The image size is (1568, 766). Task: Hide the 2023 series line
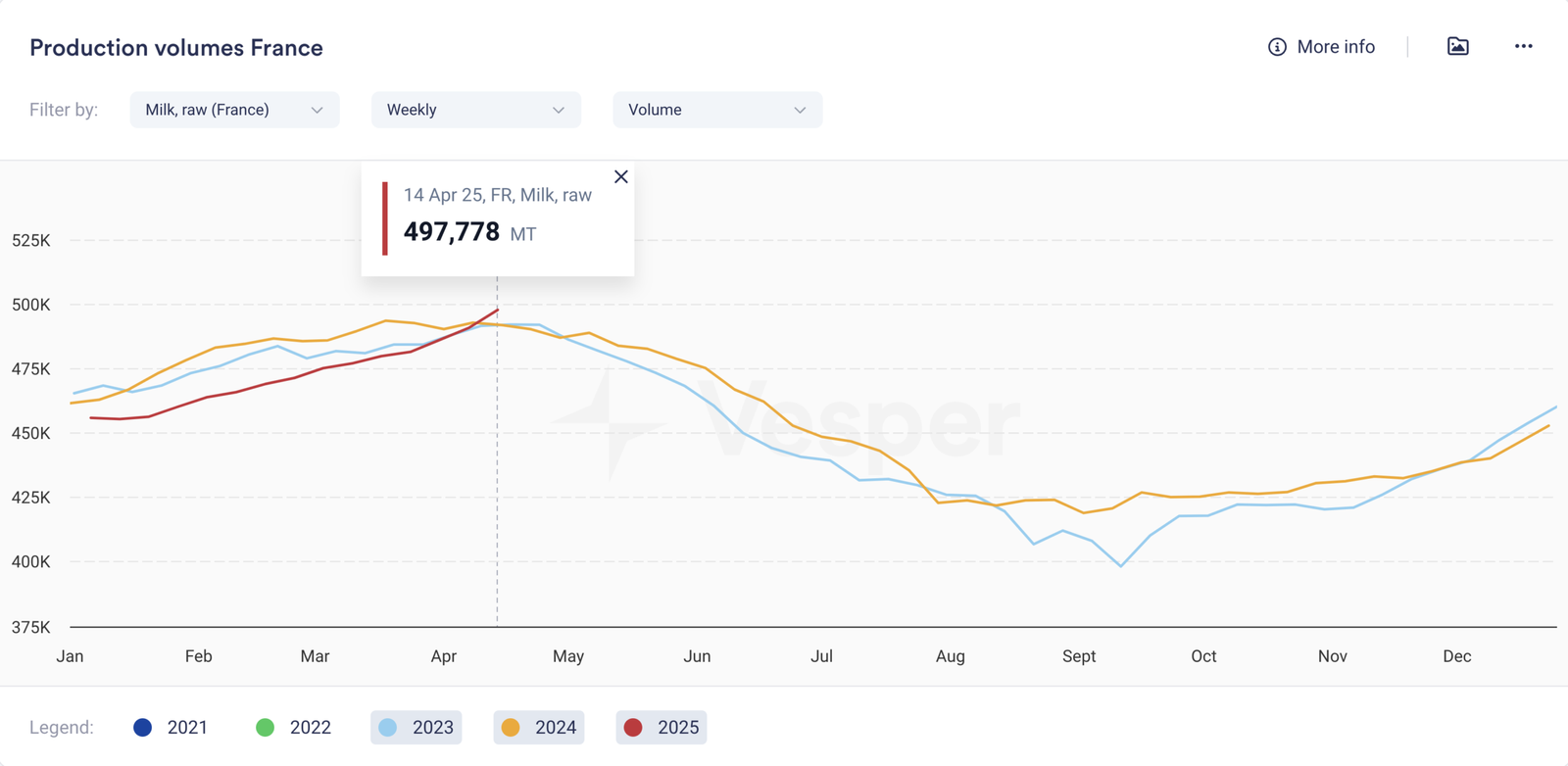(x=416, y=727)
